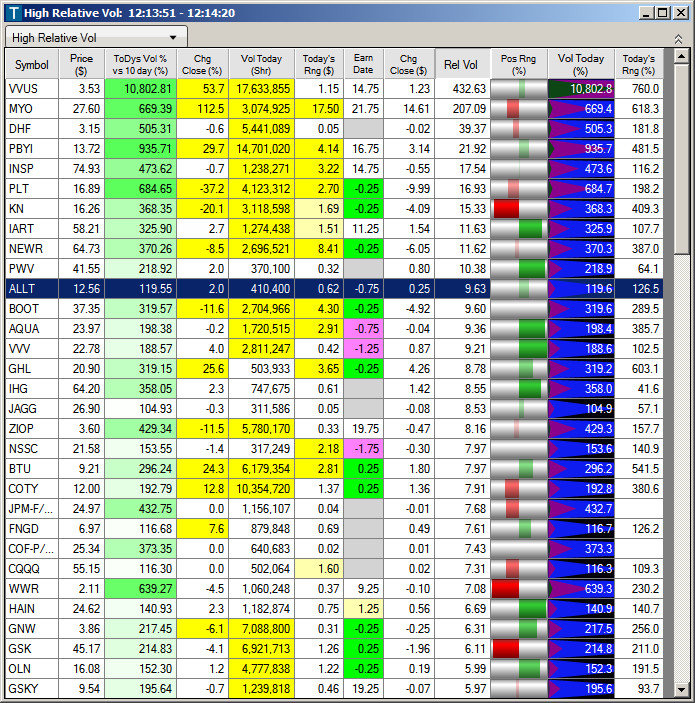Click the scrollbar down arrow
The image size is (695, 703).
682,690
